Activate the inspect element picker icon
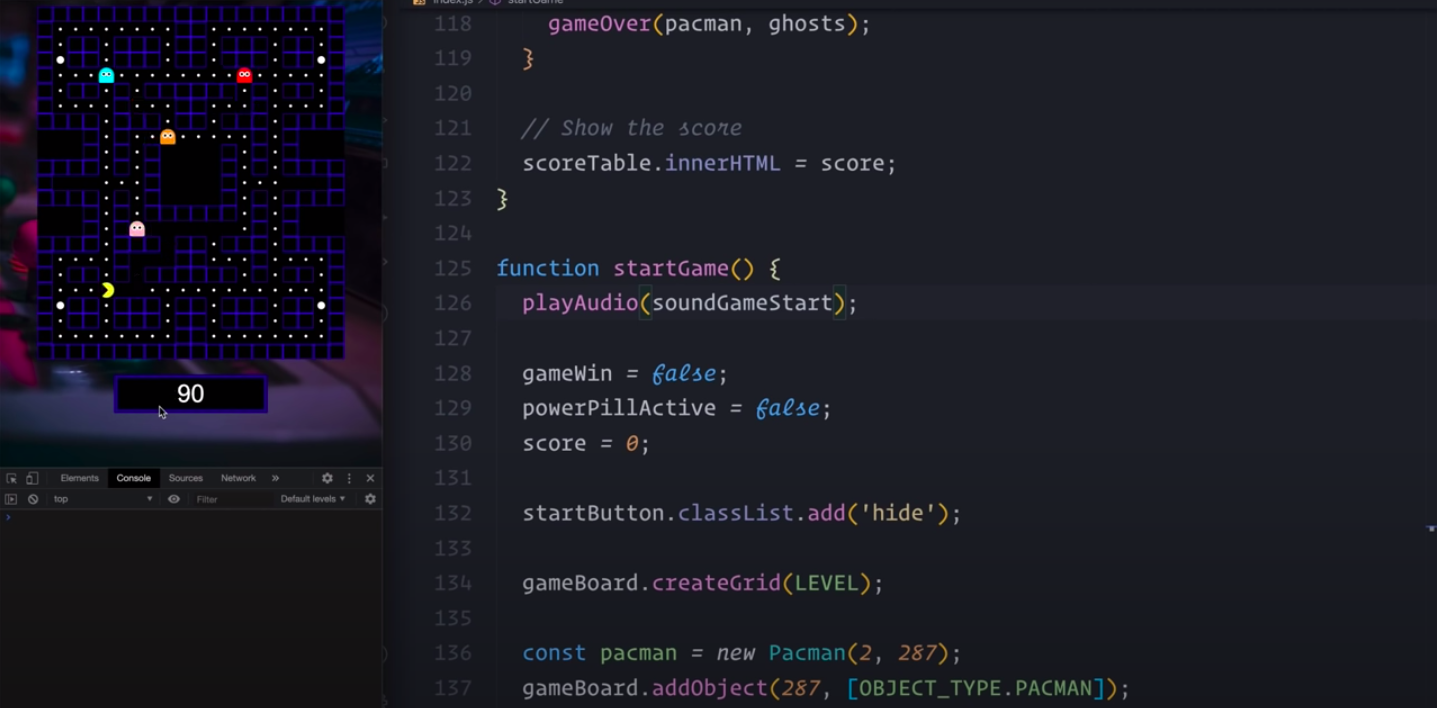Image resolution: width=1437 pixels, height=708 pixels. pos(12,479)
